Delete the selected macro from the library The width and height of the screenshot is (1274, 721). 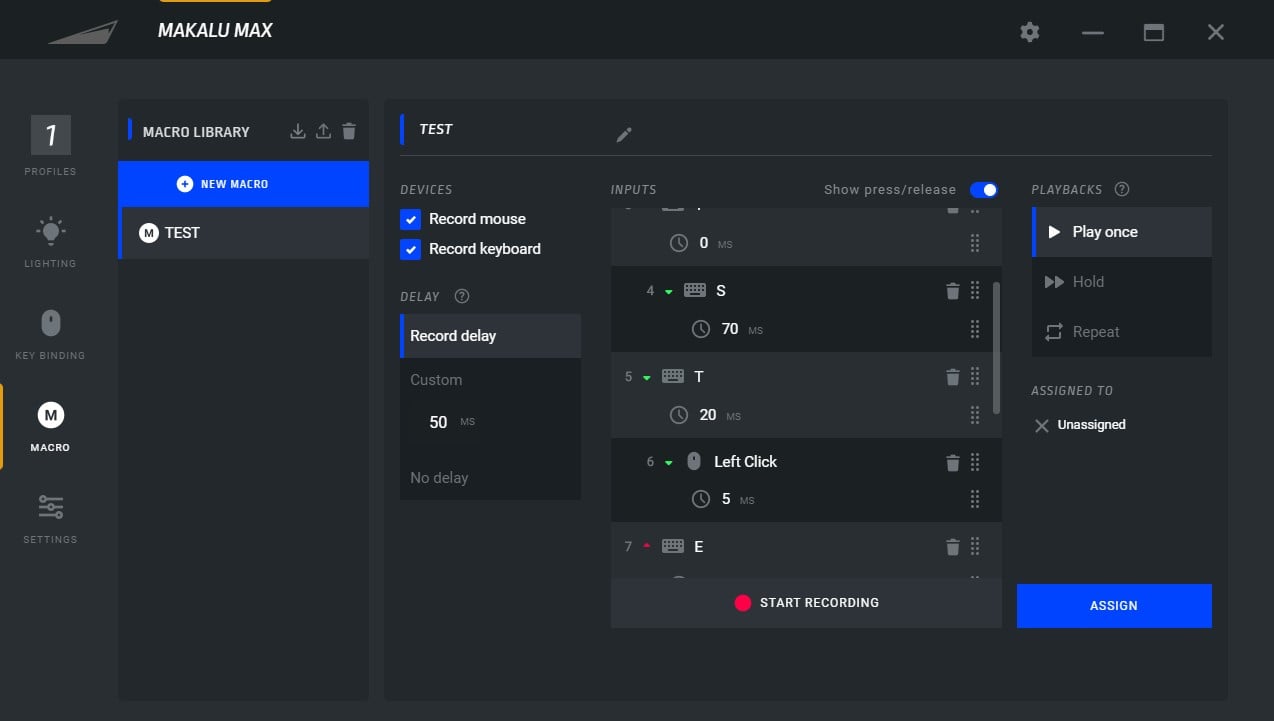pos(349,131)
